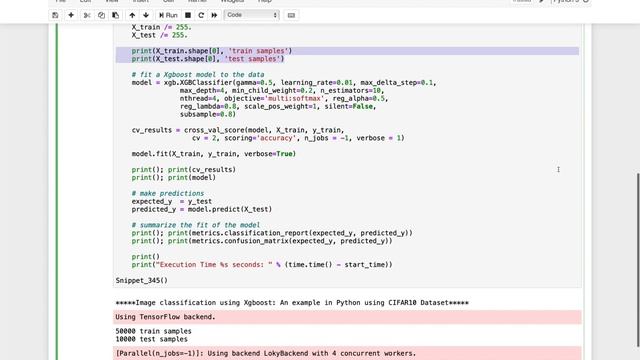This screenshot has width=640, height=360.
Task: Click "cv_results = cross_val_score" line
Action: coord(238,130)
